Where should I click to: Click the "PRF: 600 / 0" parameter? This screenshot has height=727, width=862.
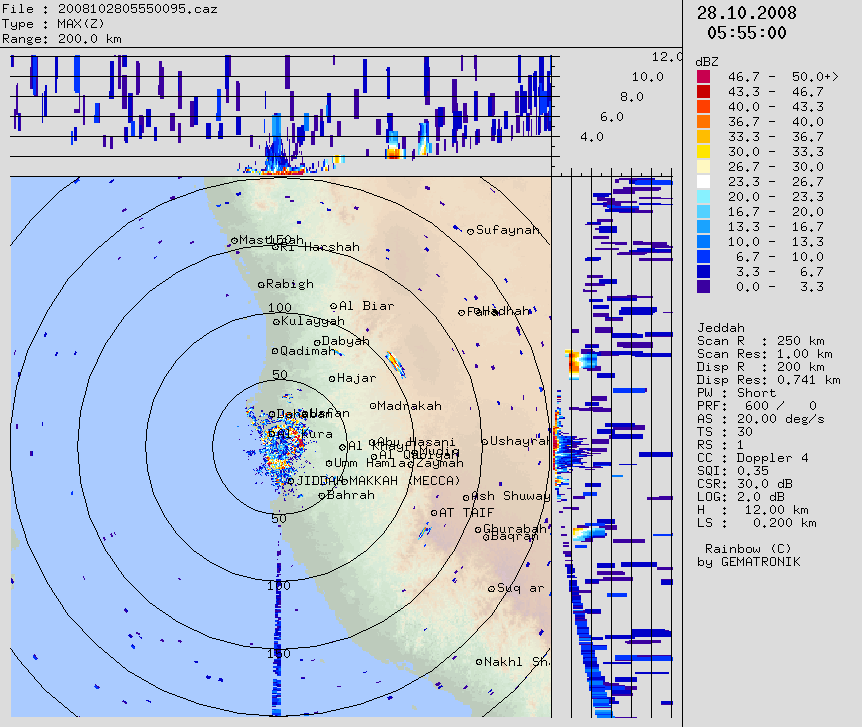(x=756, y=406)
